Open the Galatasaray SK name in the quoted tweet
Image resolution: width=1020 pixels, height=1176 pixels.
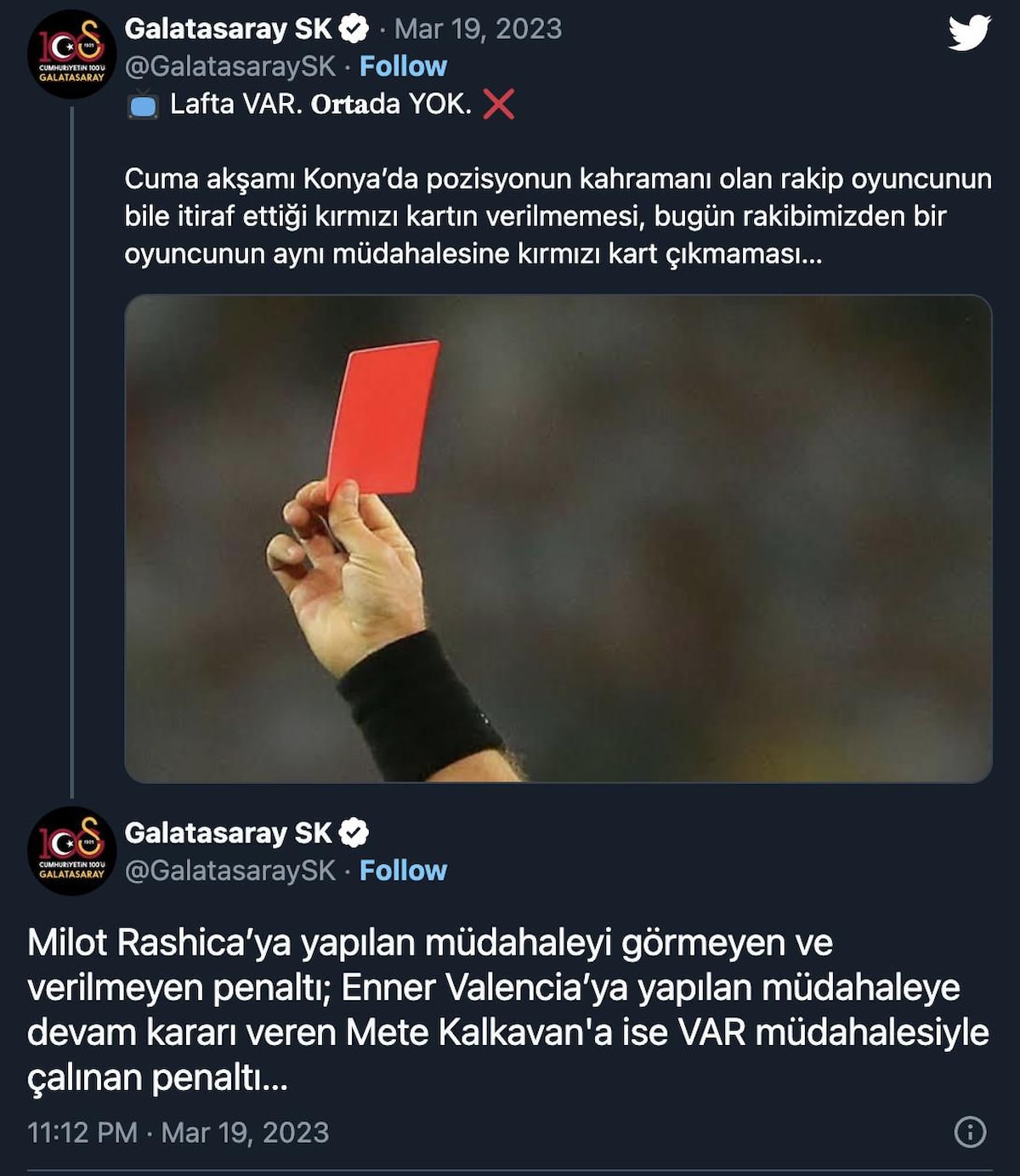tap(228, 29)
